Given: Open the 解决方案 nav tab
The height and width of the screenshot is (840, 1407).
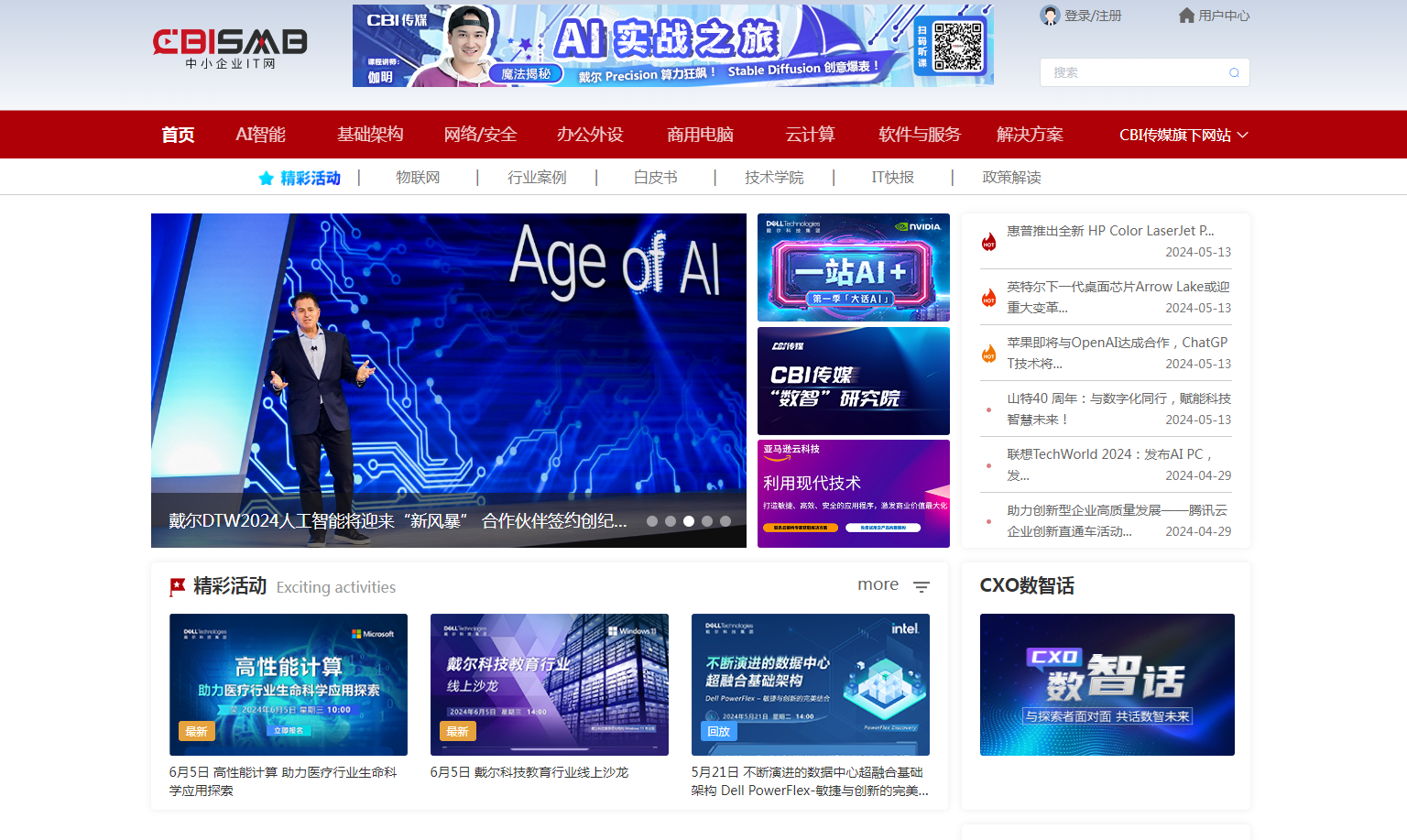Looking at the screenshot, I should click(x=1030, y=135).
